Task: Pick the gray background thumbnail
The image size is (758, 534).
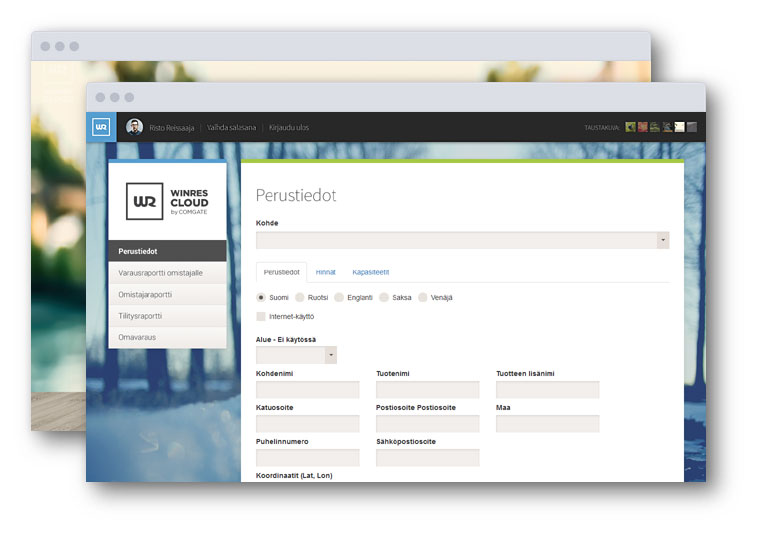Action: [692, 127]
